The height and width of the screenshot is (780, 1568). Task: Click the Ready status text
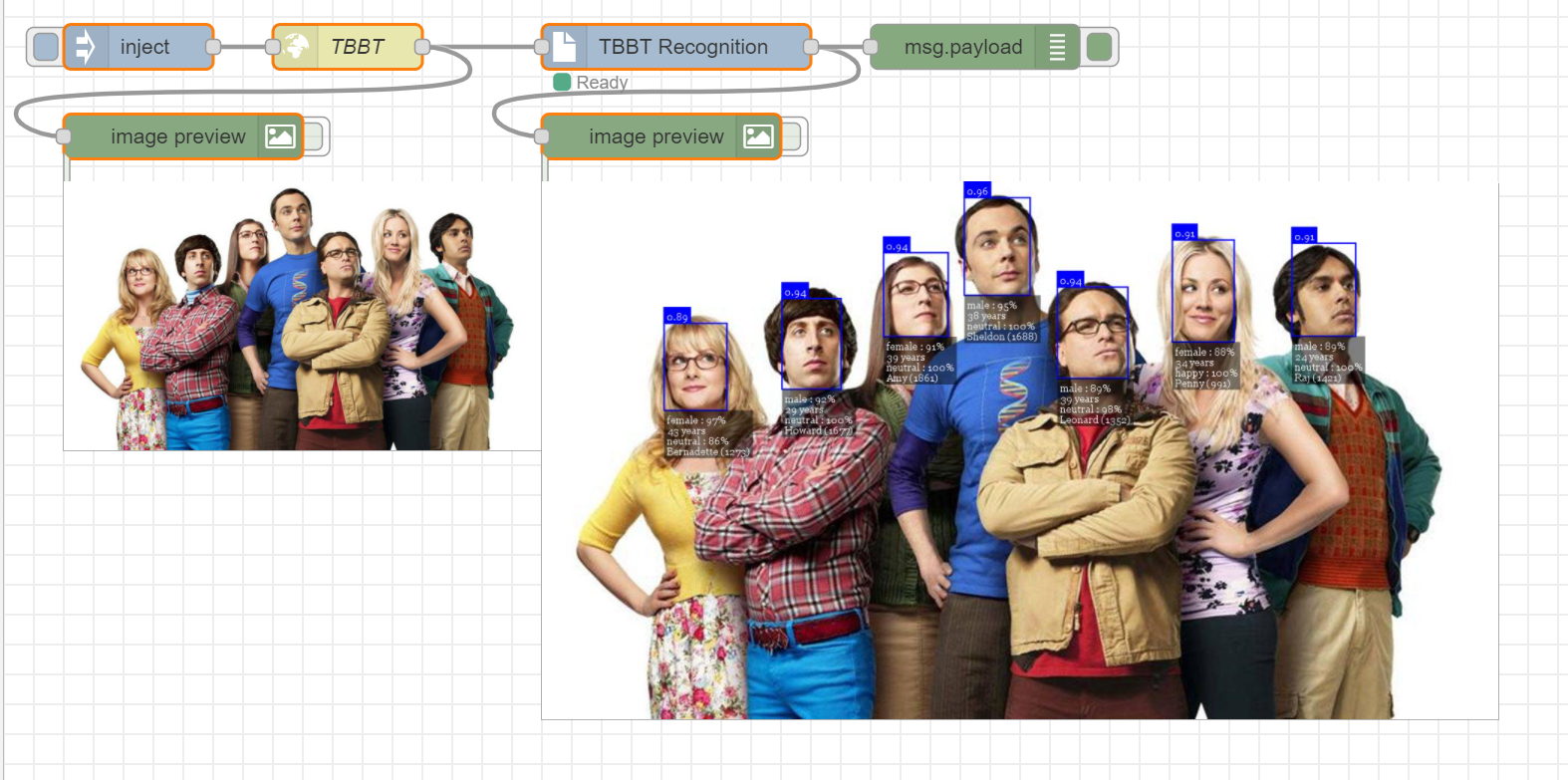tap(602, 83)
